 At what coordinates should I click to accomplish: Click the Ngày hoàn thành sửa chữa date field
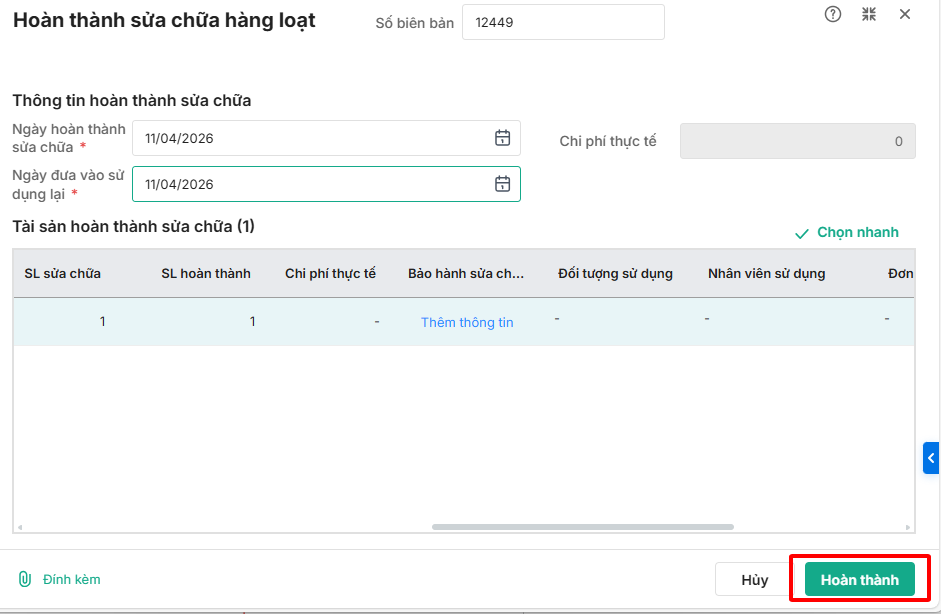[x=310, y=138]
